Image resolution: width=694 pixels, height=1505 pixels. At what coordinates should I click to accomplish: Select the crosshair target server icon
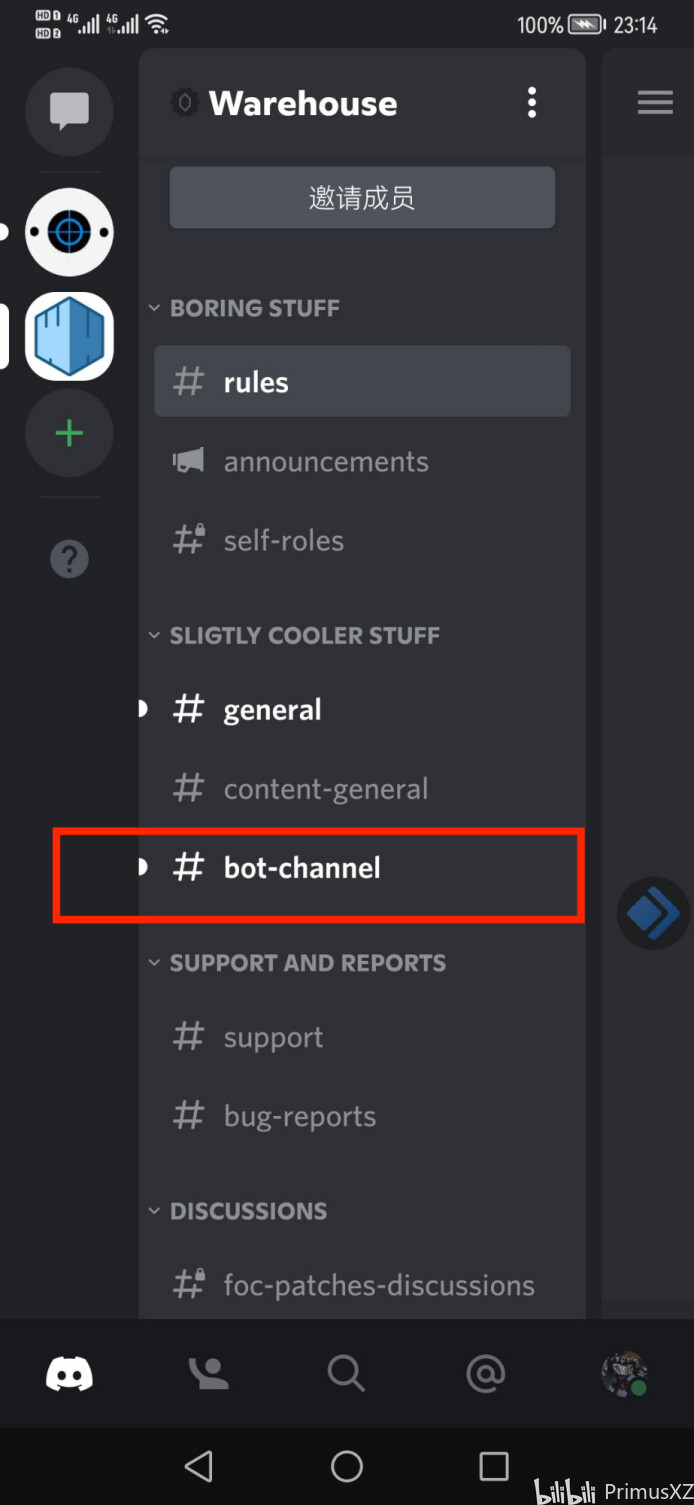click(x=69, y=232)
